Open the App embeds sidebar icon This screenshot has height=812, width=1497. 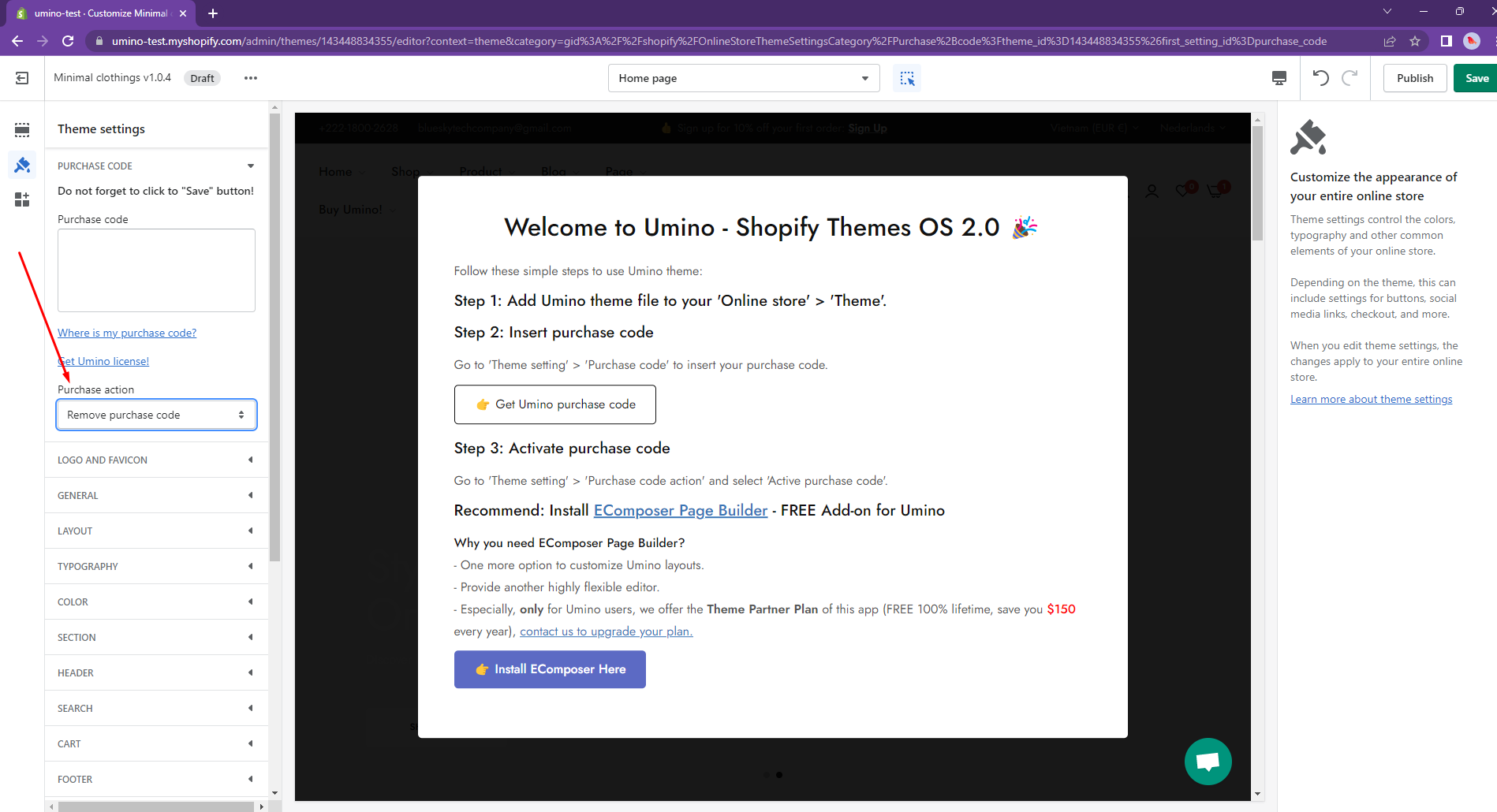(x=22, y=199)
